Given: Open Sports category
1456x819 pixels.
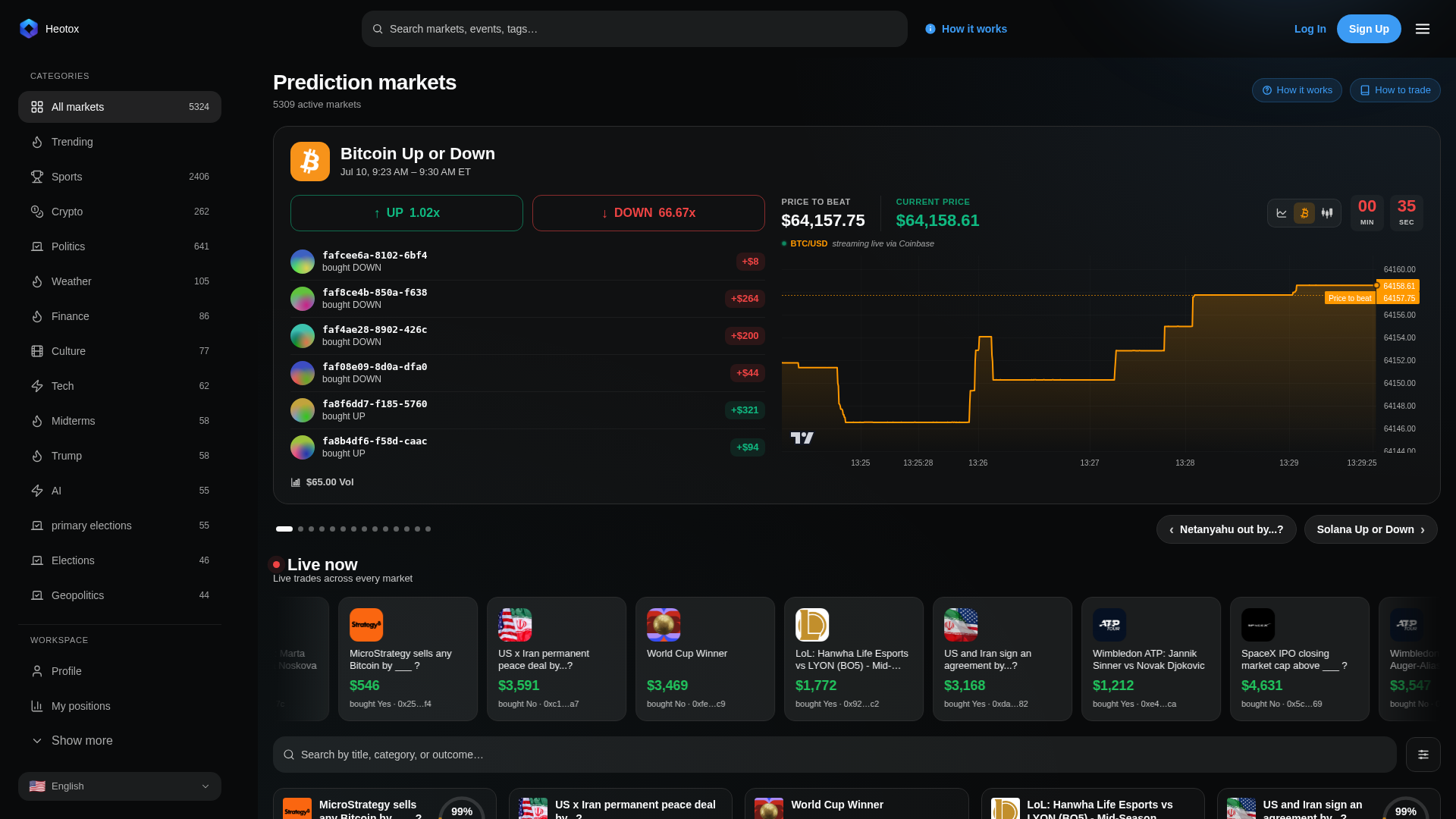Looking at the screenshot, I should click(120, 177).
